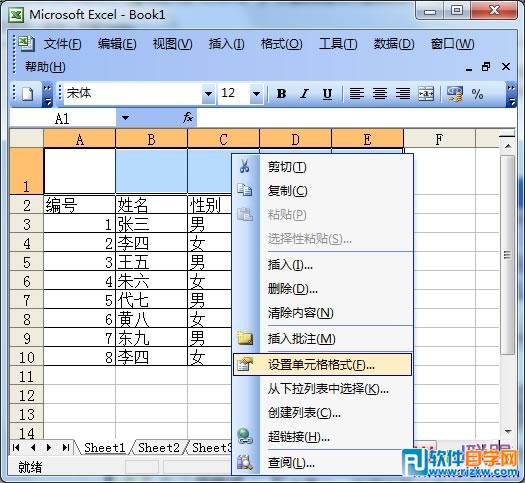Select row 5 header
This screenshot has height=483, width=525.
pos(26,262)
